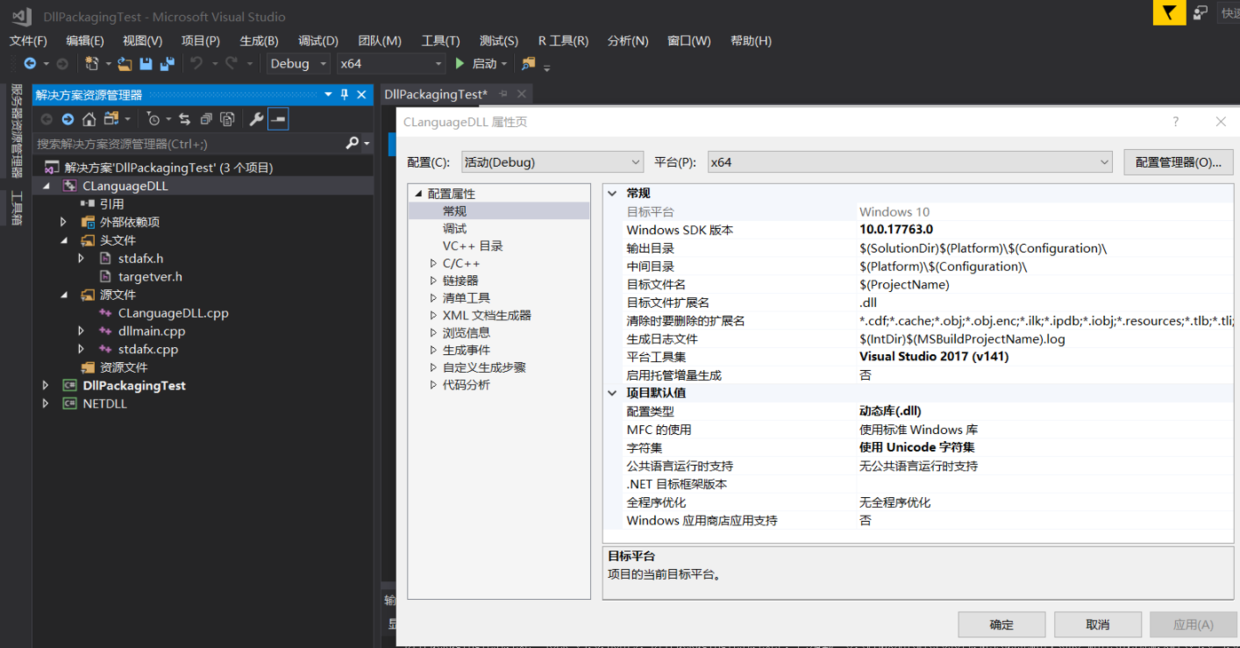This screenshot has height=648, width=1240.
Task: Click the Save All toolbar icon
Action: click(166, 64)
